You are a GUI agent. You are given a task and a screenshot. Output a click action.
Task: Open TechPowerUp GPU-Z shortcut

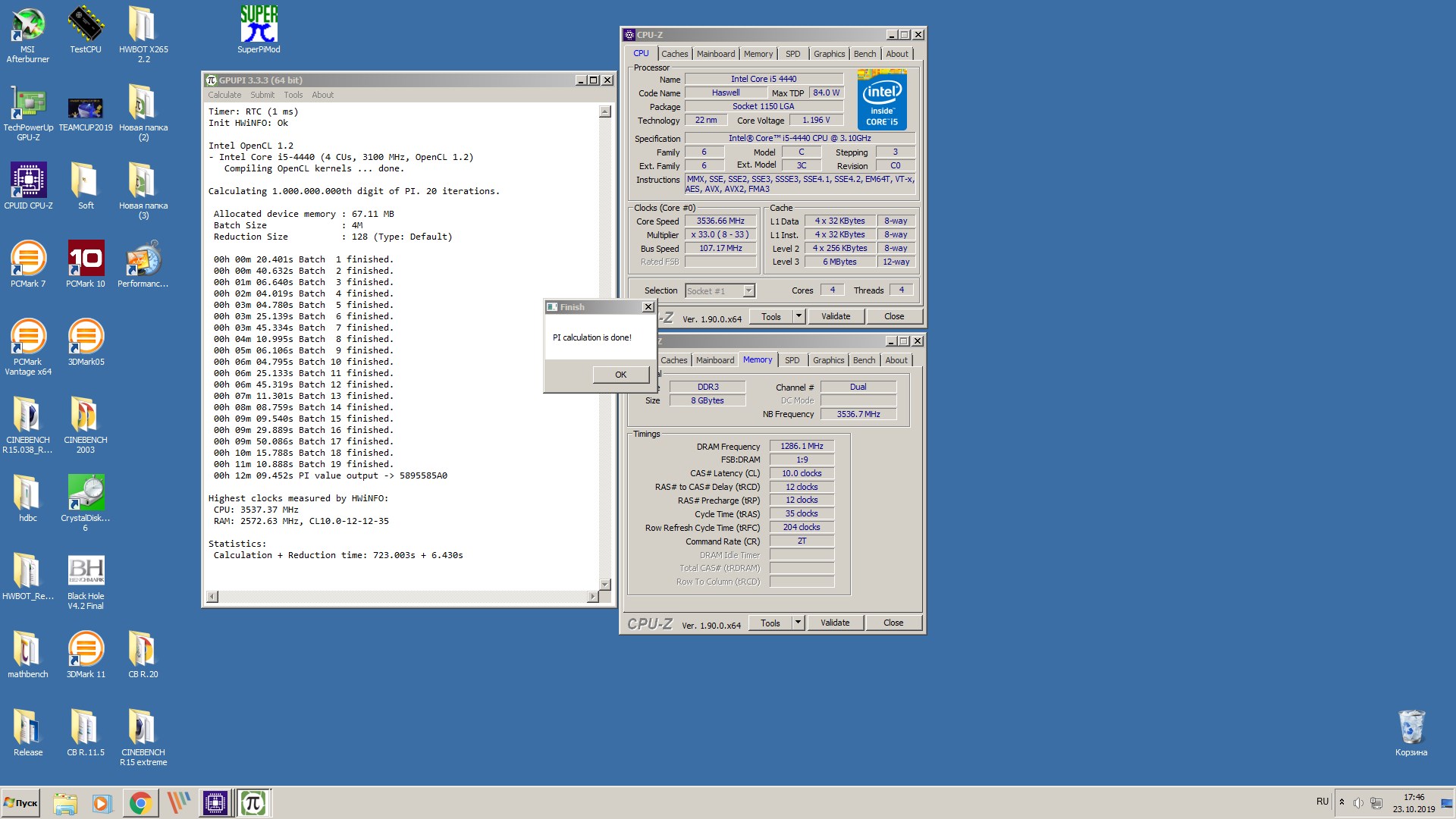(28, 113)
